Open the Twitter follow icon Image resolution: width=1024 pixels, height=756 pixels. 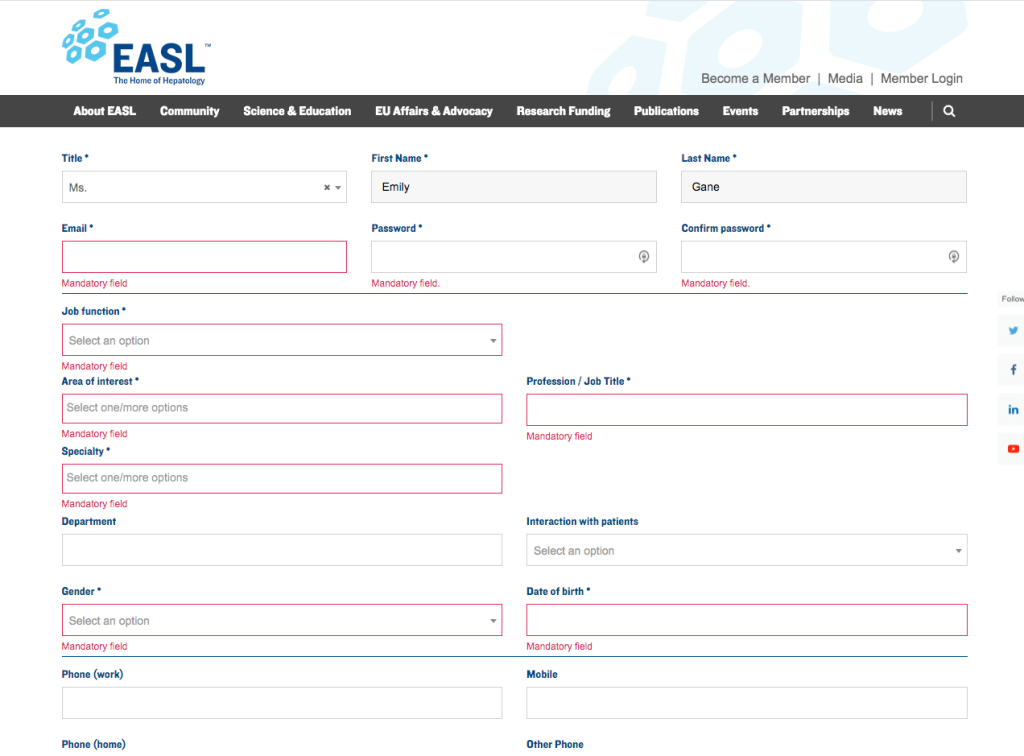pos(1012,331)
